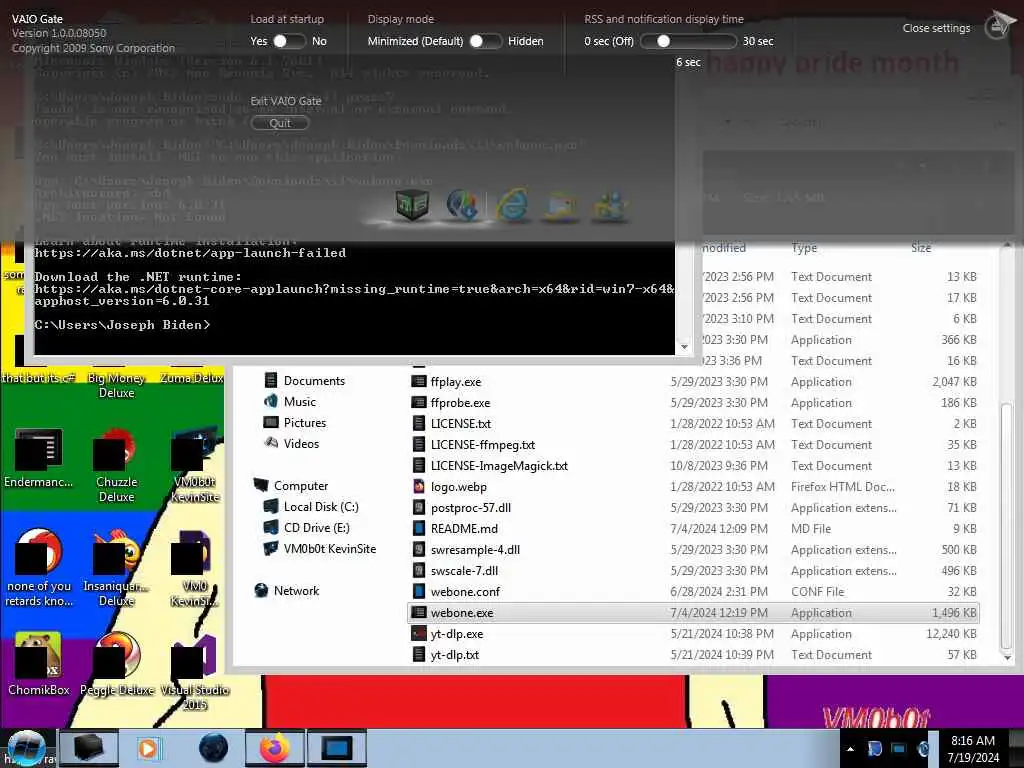Open Peggle Deluxe desktop shortcut
The image size is (1024, 768).
click(116, 664)
